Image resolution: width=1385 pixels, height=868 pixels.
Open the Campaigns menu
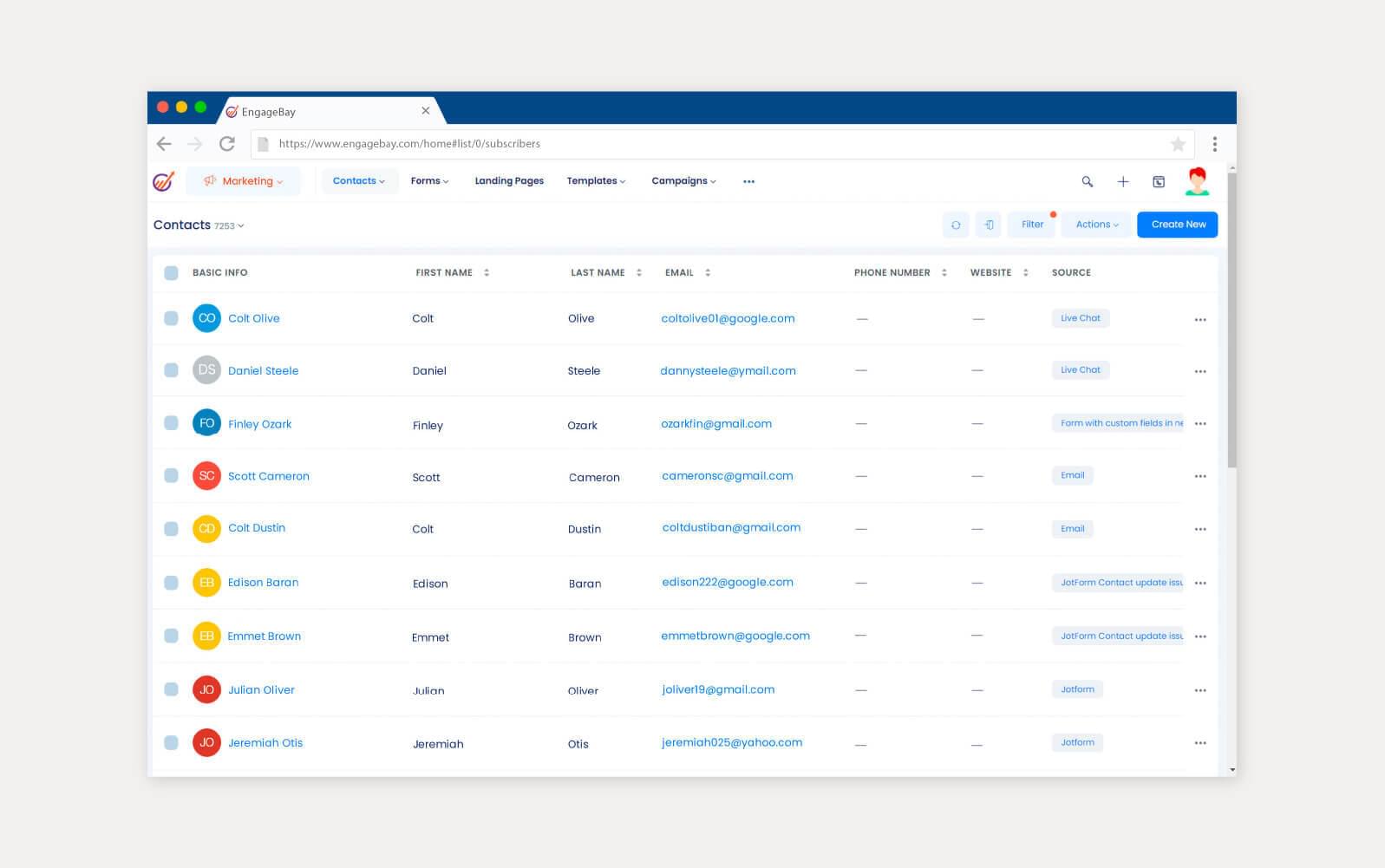tap(683, 181)
